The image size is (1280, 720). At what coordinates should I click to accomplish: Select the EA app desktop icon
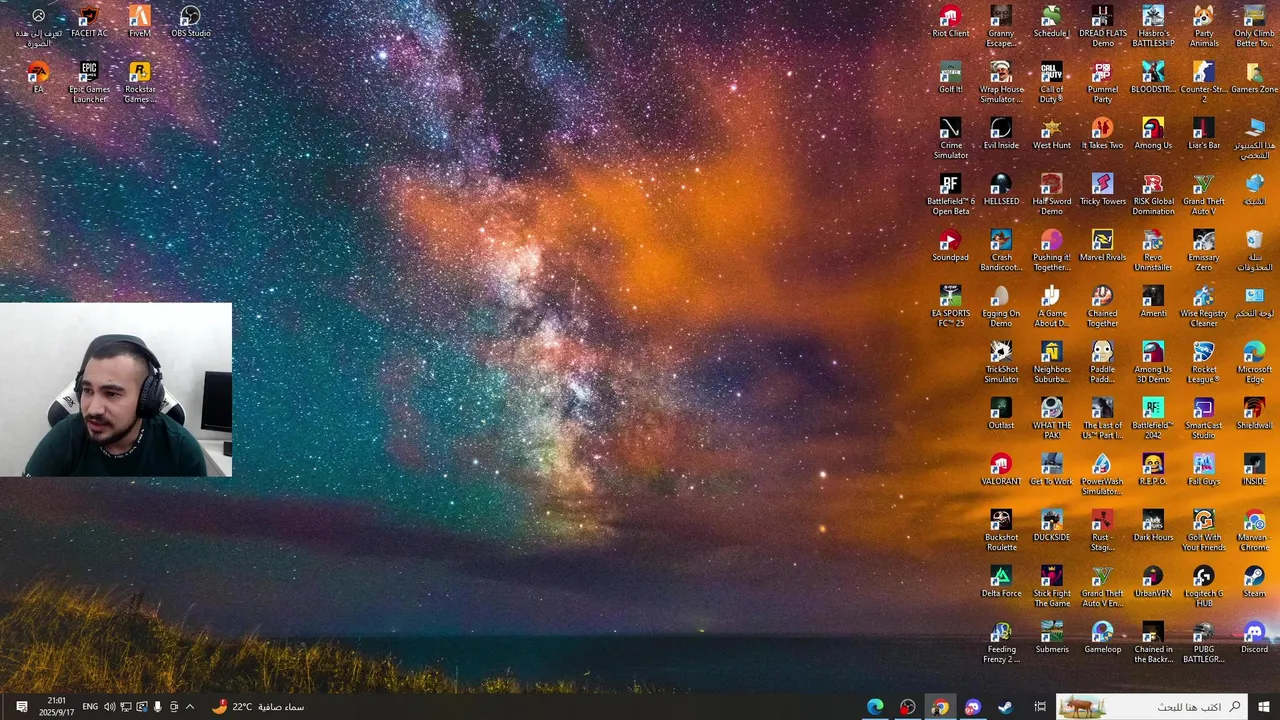tap(38, 78)
